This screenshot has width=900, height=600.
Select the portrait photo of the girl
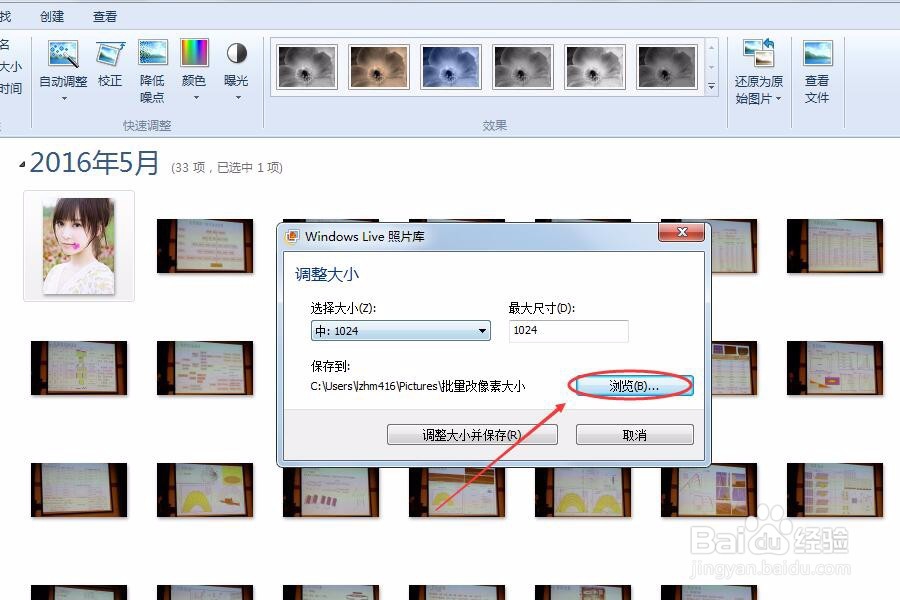(79, 246)
